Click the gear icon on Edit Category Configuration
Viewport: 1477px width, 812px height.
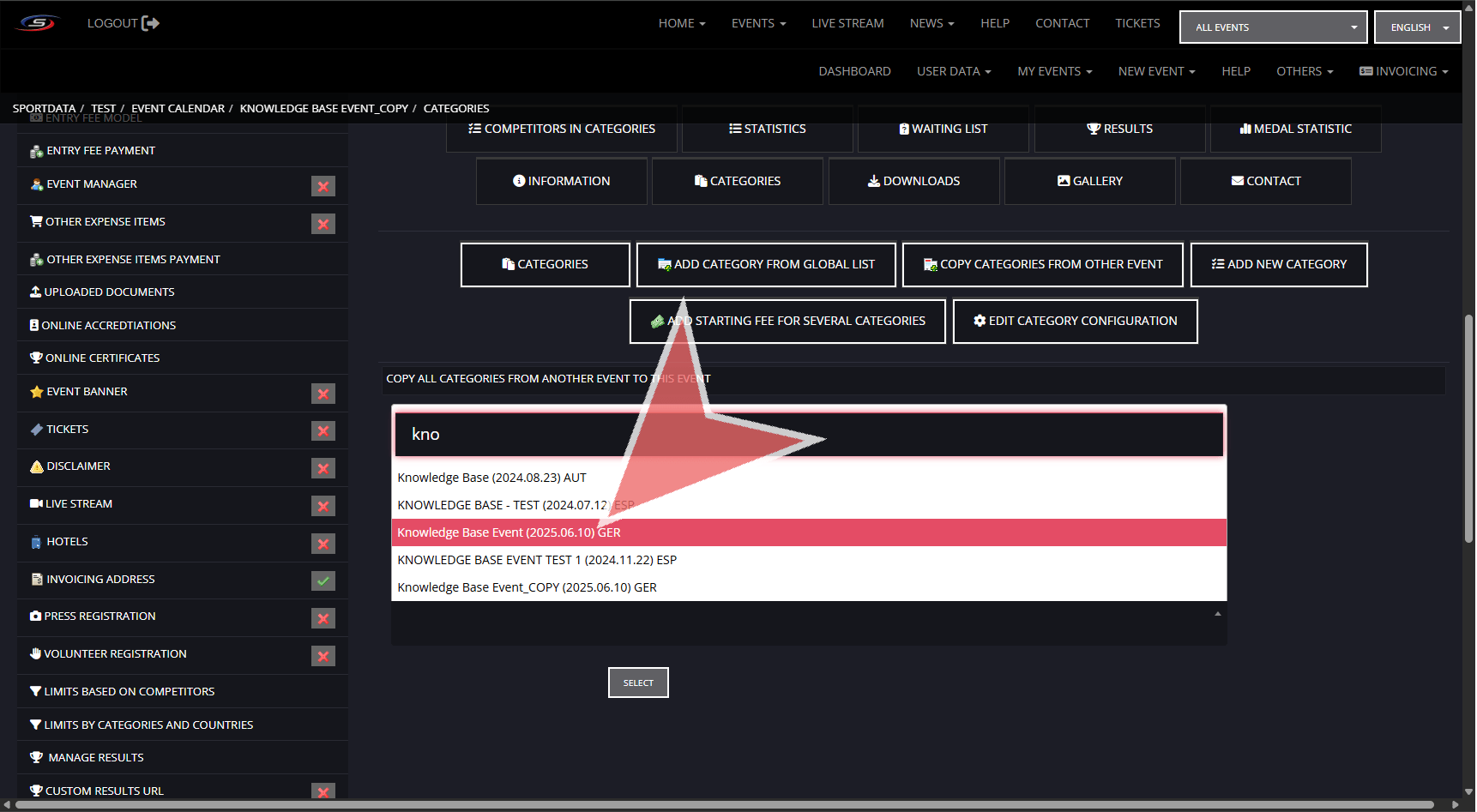[x=979, y=321]
